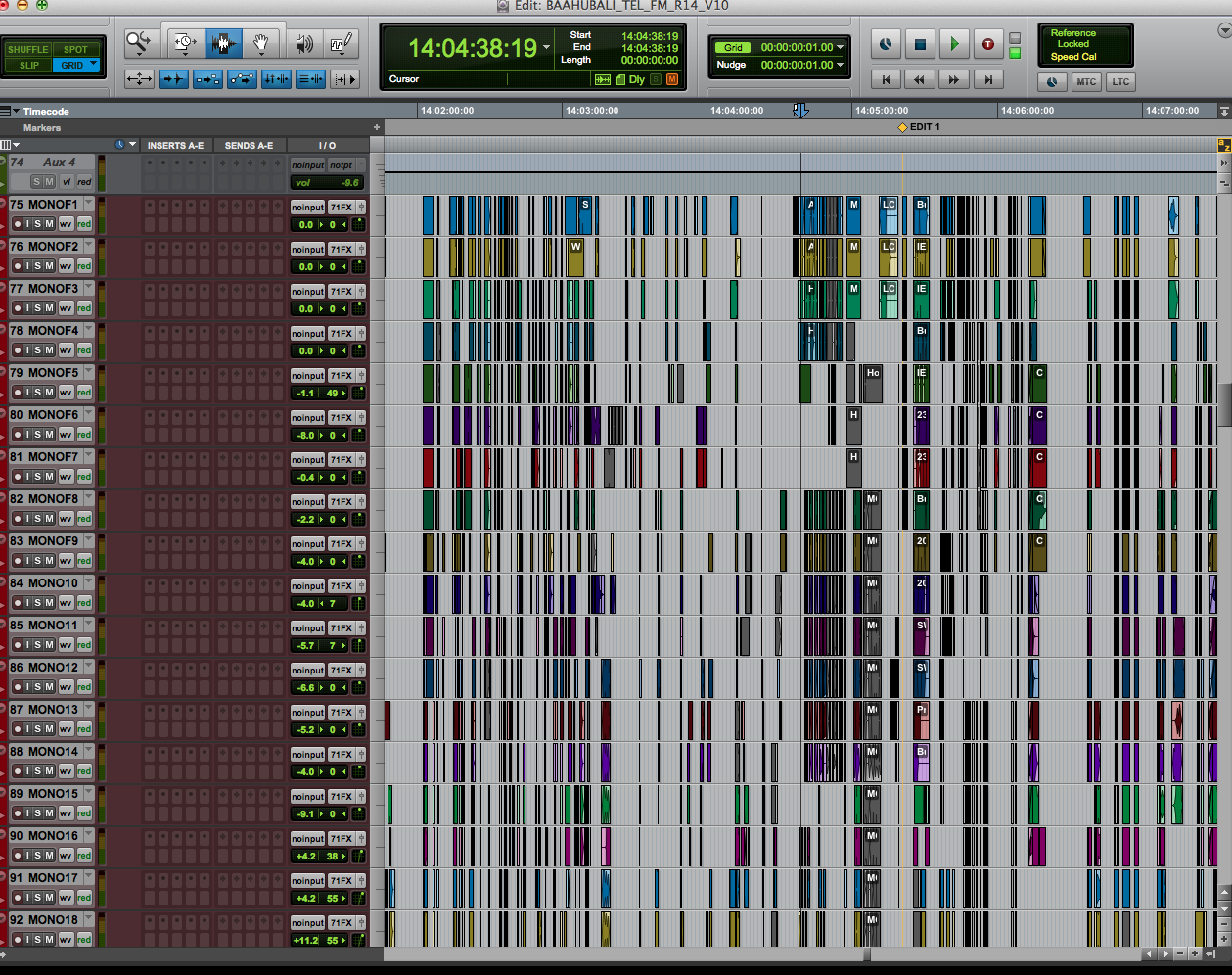Click the 71FX output selector on MONOF1
Image resolution: width=1232 pixels, height=975 pixels.
(341, 208)
